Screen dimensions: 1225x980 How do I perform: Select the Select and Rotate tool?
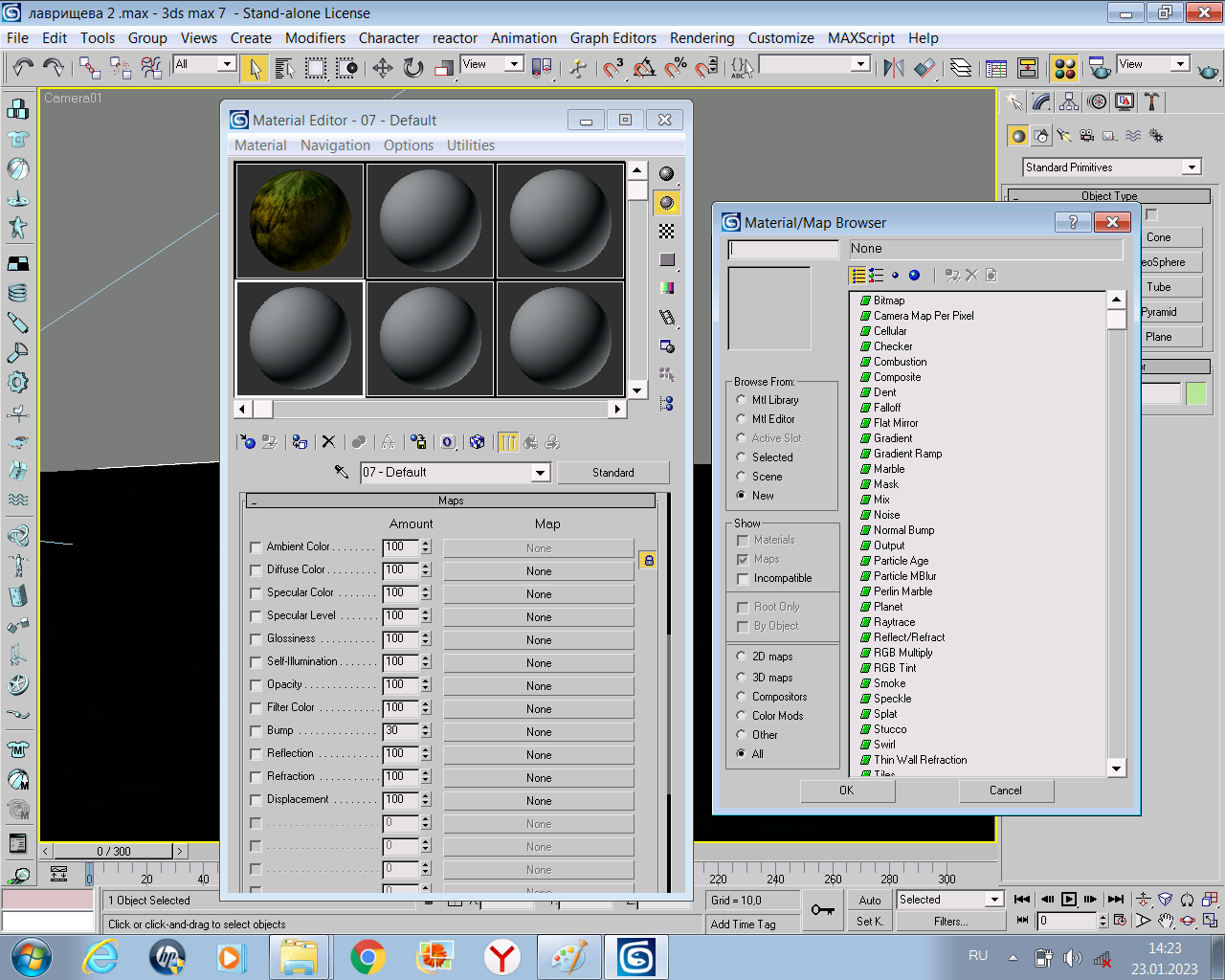[413, 68]
